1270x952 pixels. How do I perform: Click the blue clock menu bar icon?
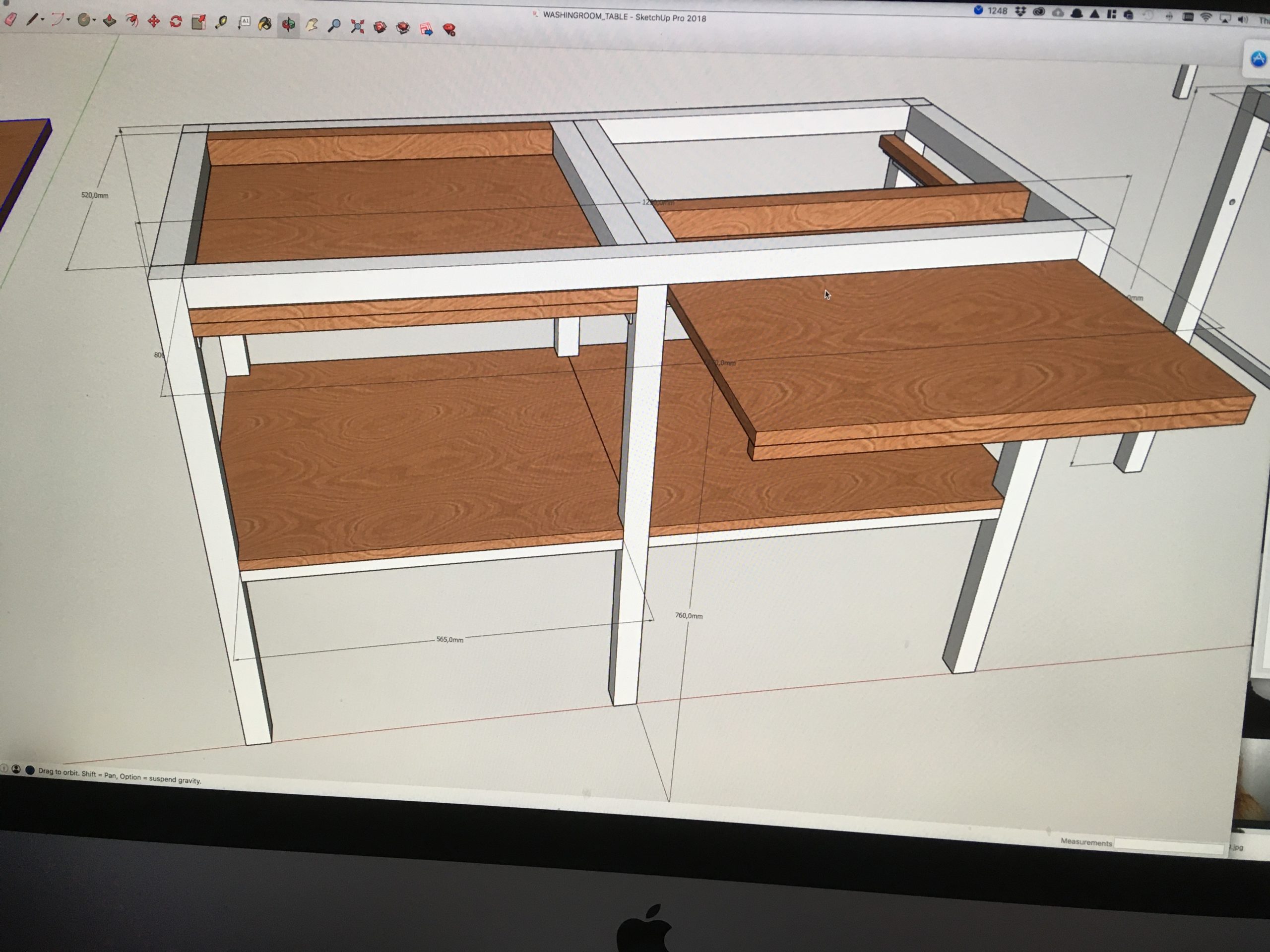coord(978,10)
